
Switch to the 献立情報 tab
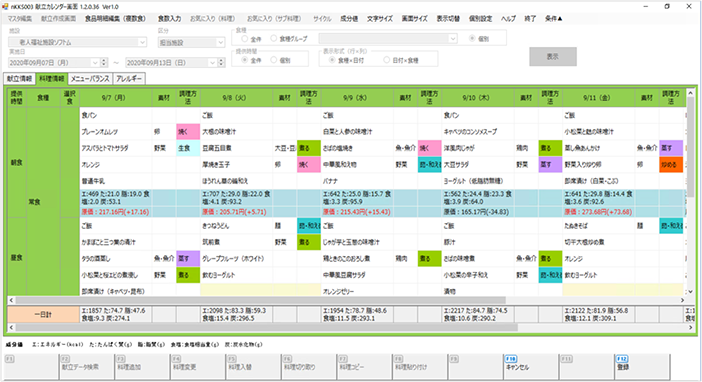click(20, 79)
